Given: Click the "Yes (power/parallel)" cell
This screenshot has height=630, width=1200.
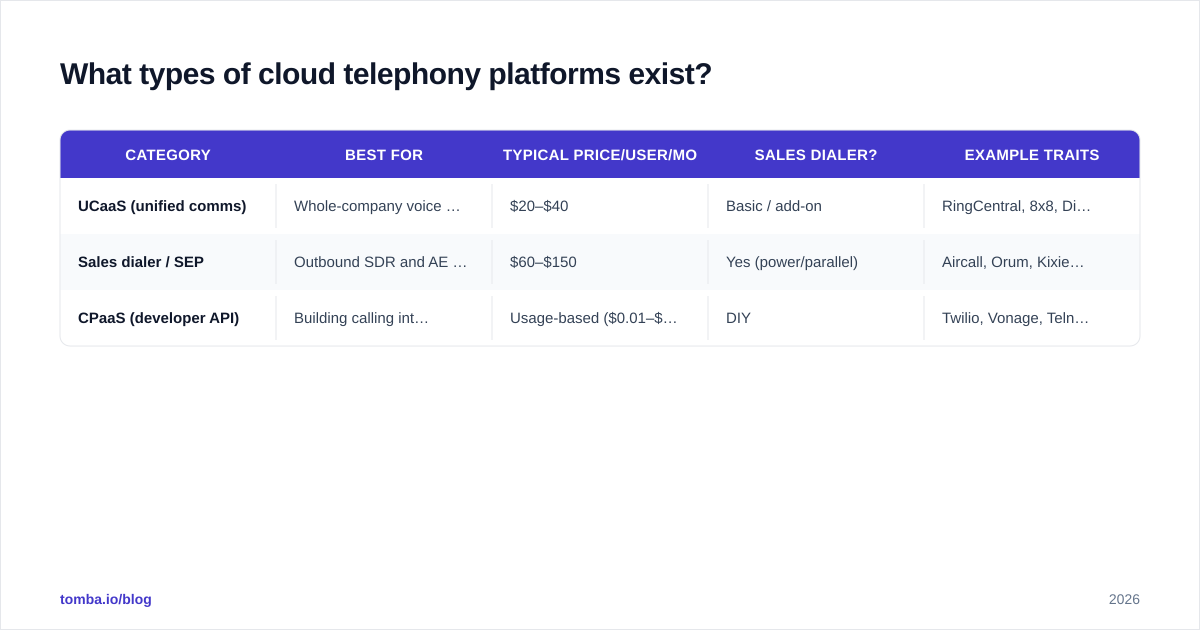Looking at the screenshot, I should pos(816,262).
